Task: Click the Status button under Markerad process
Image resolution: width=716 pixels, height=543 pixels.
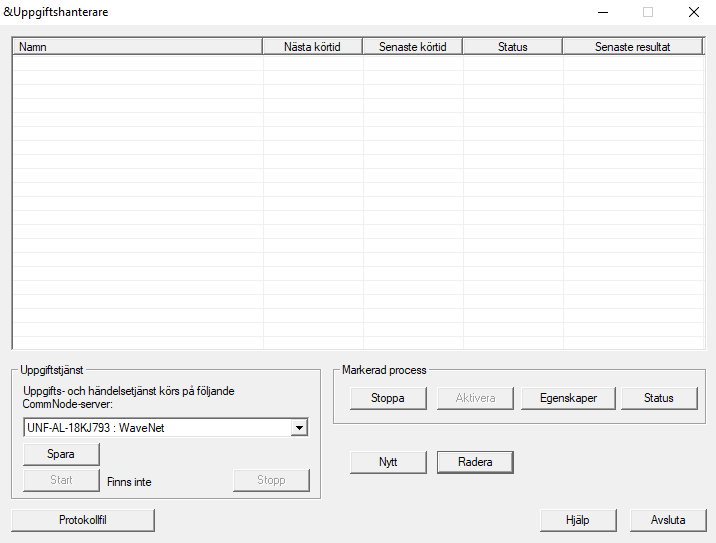Action: (658, 398)
